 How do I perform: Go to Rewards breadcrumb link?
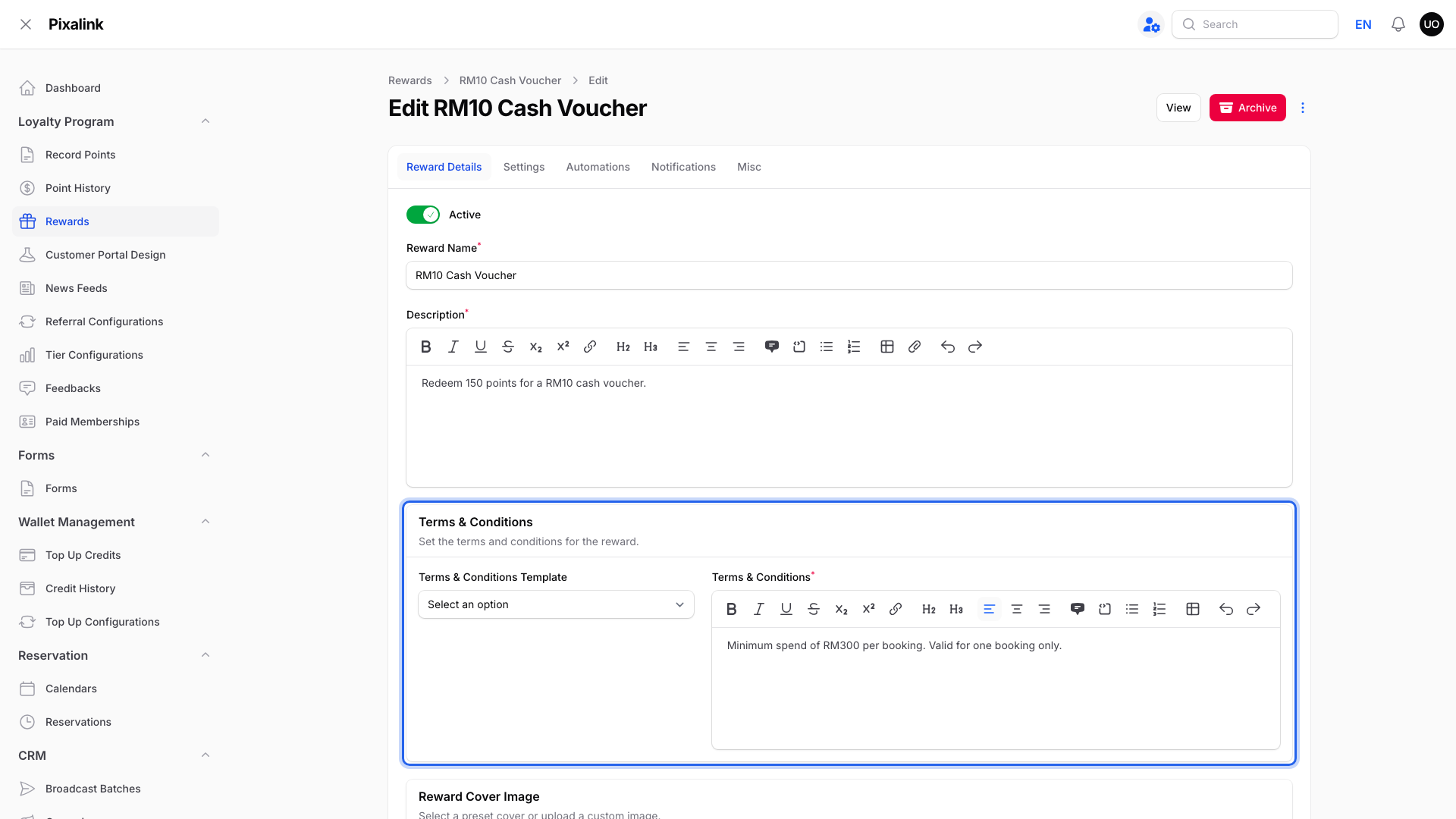[409, 80]
